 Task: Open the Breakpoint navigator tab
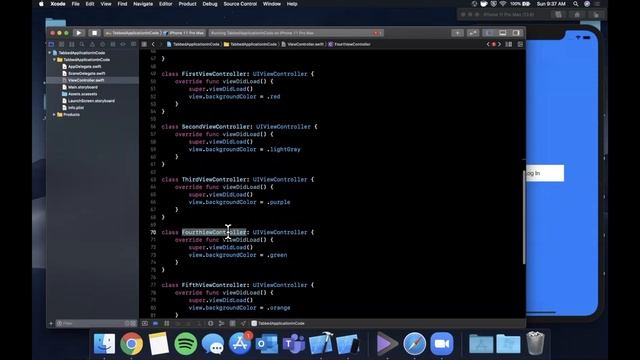pyautogui.click(x=123, y=44)
